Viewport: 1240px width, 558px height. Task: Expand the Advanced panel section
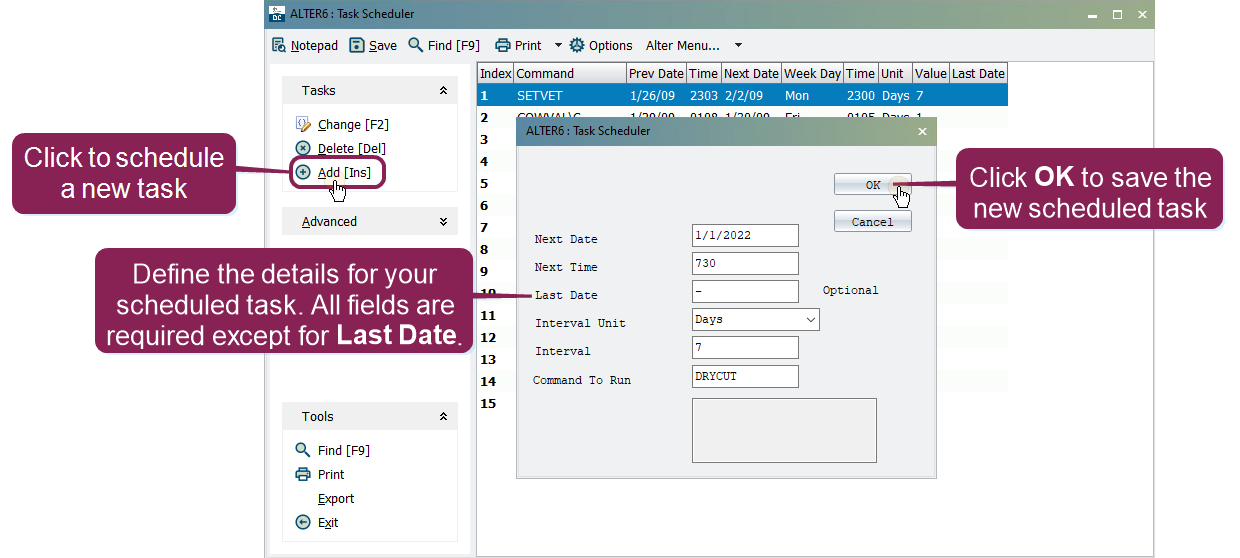coord(443,222)
